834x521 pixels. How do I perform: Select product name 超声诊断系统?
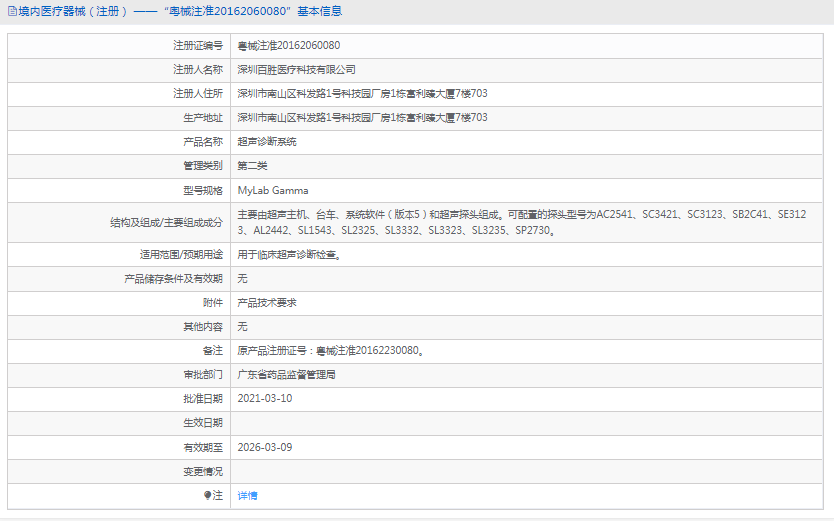point(267,142)
